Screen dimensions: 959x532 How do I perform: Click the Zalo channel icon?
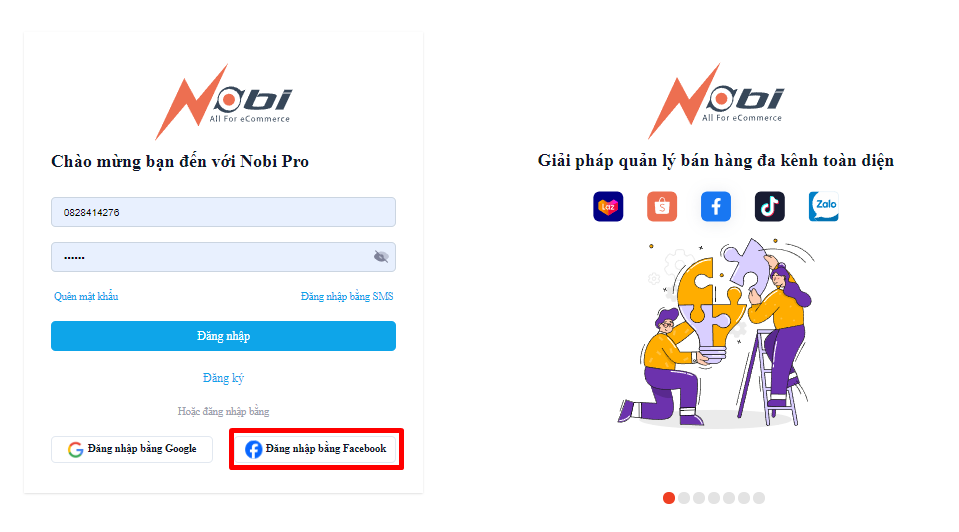click(823, 207)
